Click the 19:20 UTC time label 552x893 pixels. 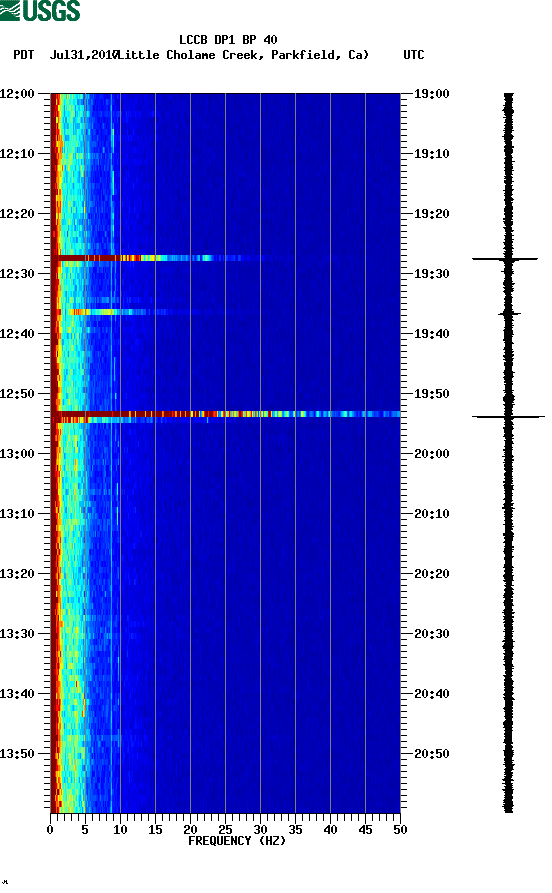[x=431, y=214]
